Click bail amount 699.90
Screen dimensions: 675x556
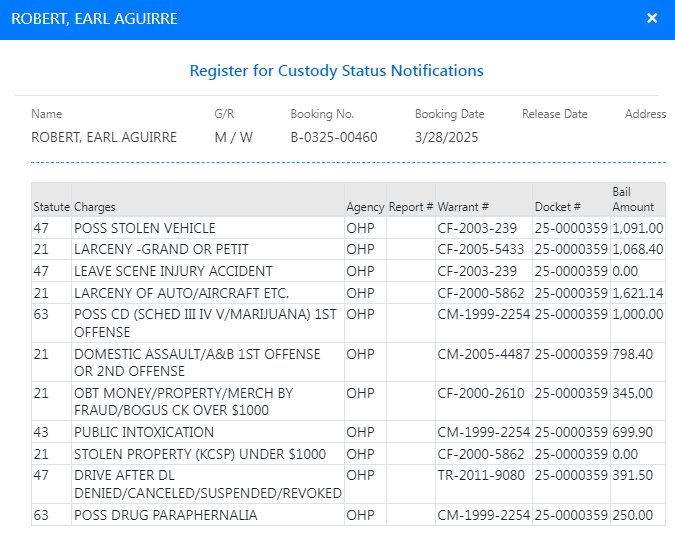pyautogui.click(x=632, y=432)
